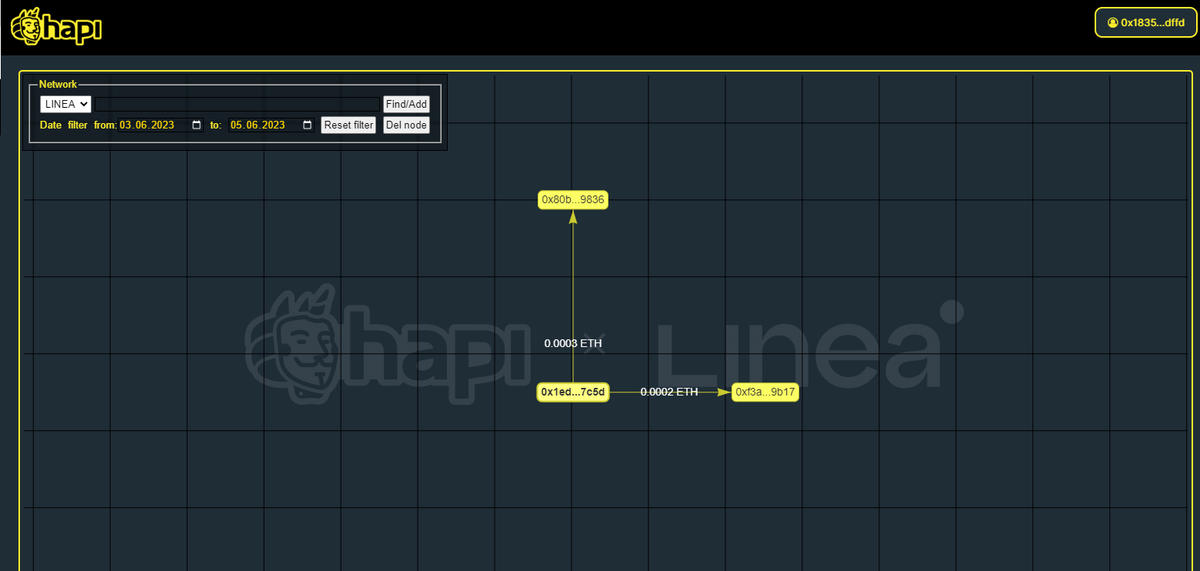Click the Del node button

coord(406,125)
